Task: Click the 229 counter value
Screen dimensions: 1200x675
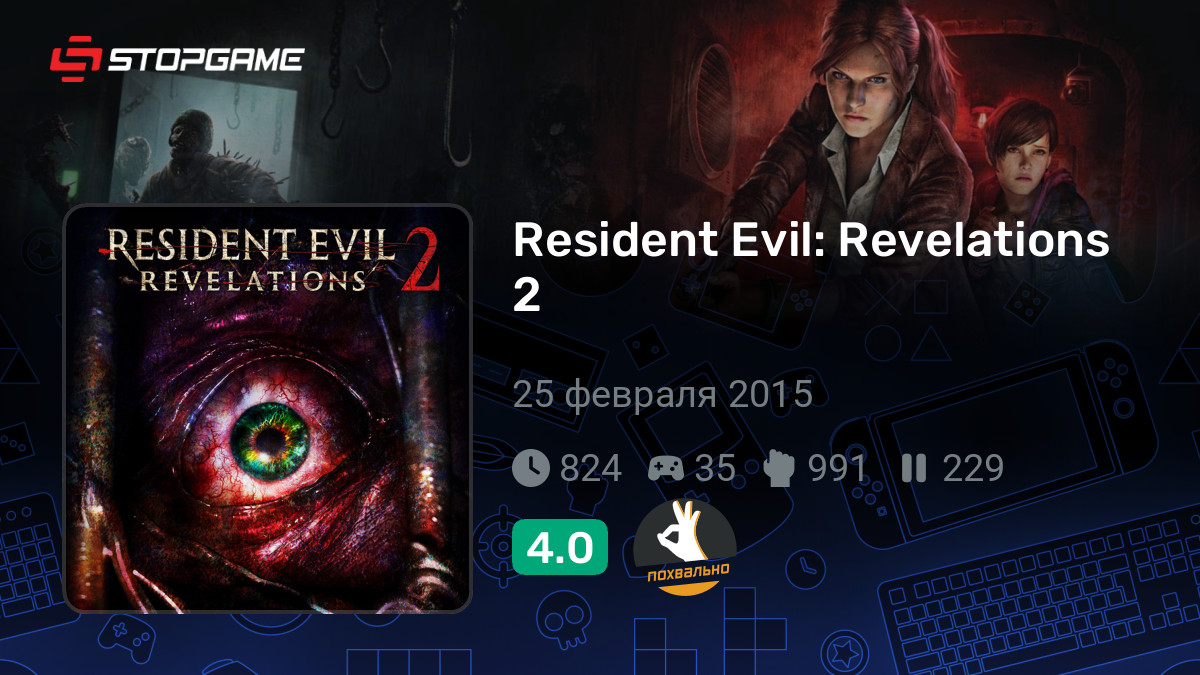Action: pos(973,468)
